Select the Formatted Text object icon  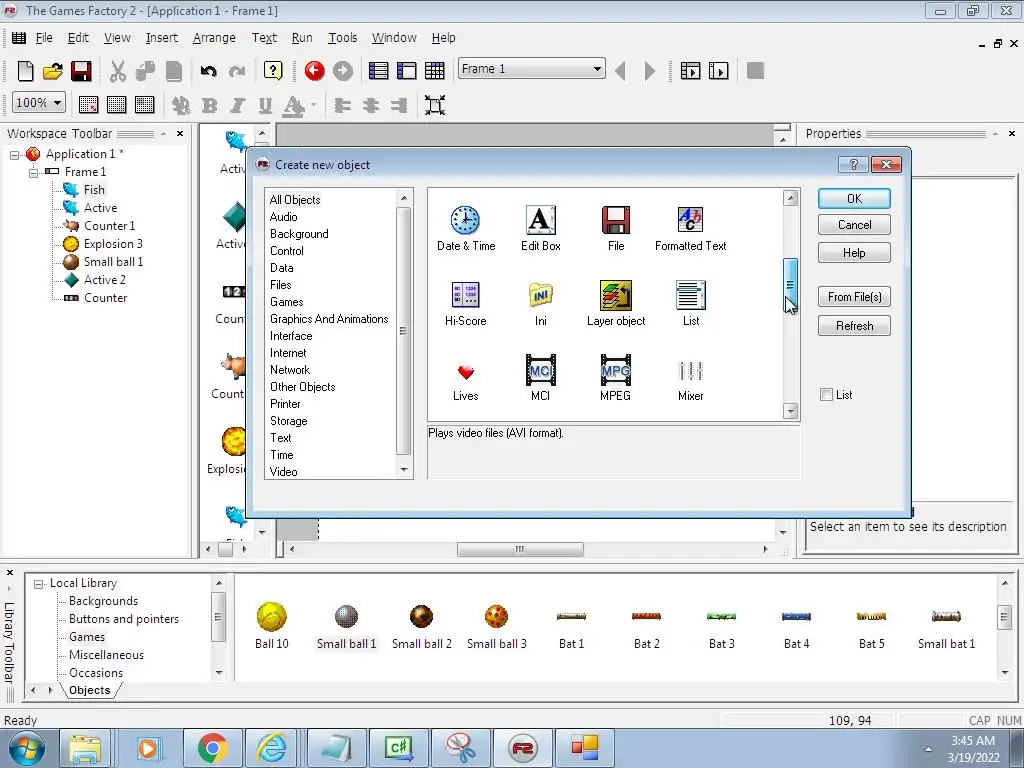[x=690, y=220]
